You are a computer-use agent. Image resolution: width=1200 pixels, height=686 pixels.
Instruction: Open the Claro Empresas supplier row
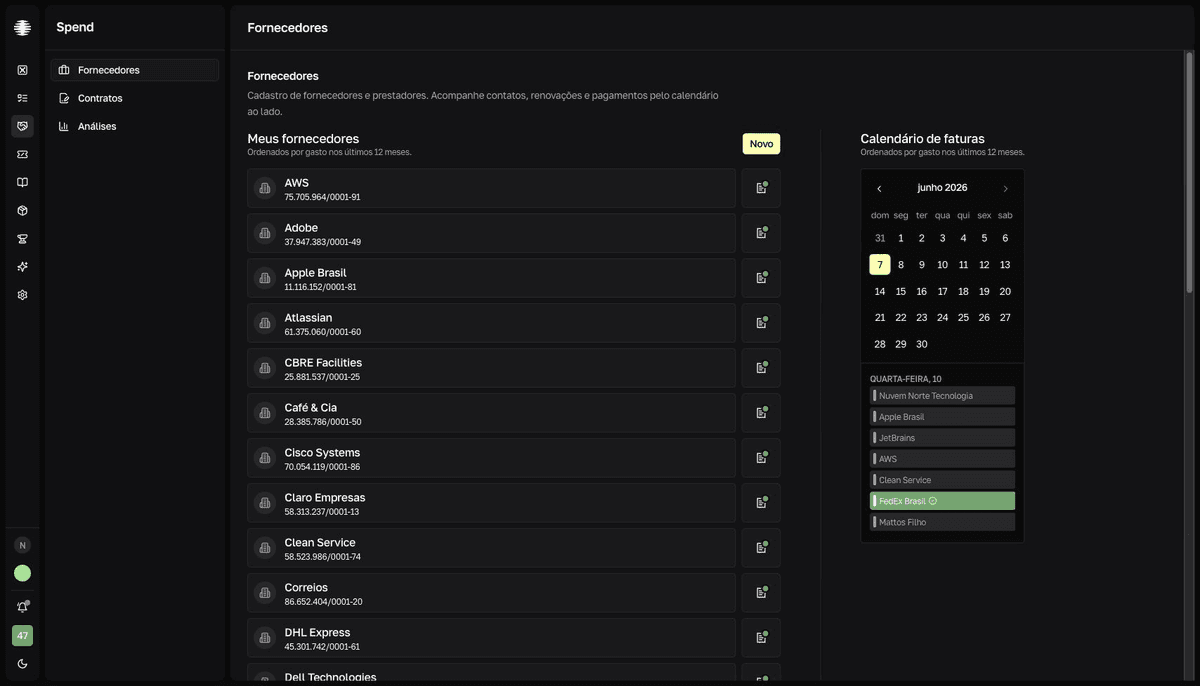[x=491, y=503]
